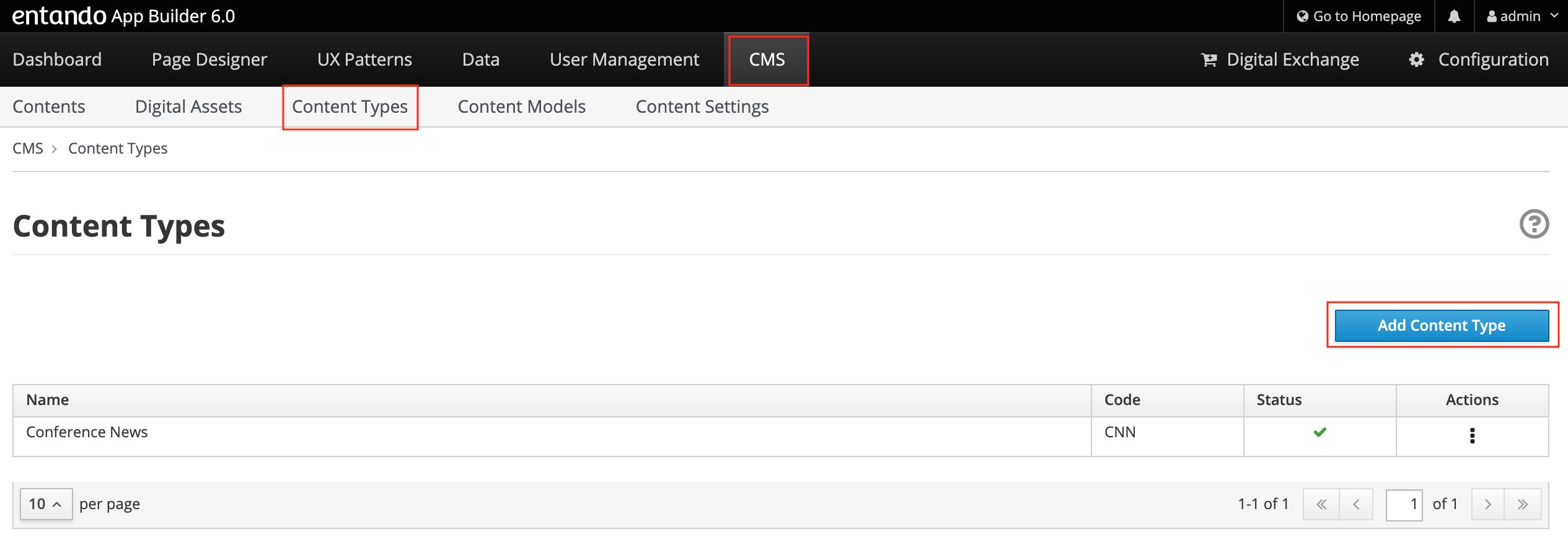The image size is (1568, 550).
Task: Click the notification bell icon
Action: click(x=1454, y=17)
